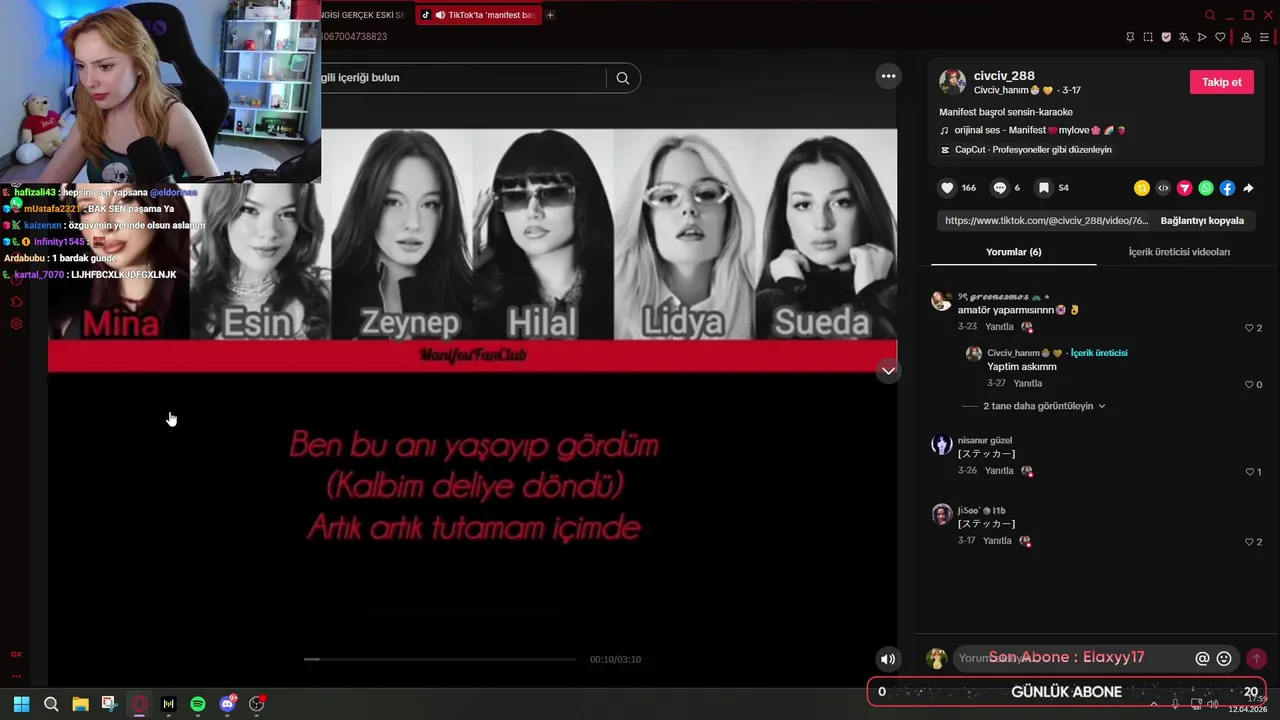Open civciv_288 profile name

(x=1004, y=76)
